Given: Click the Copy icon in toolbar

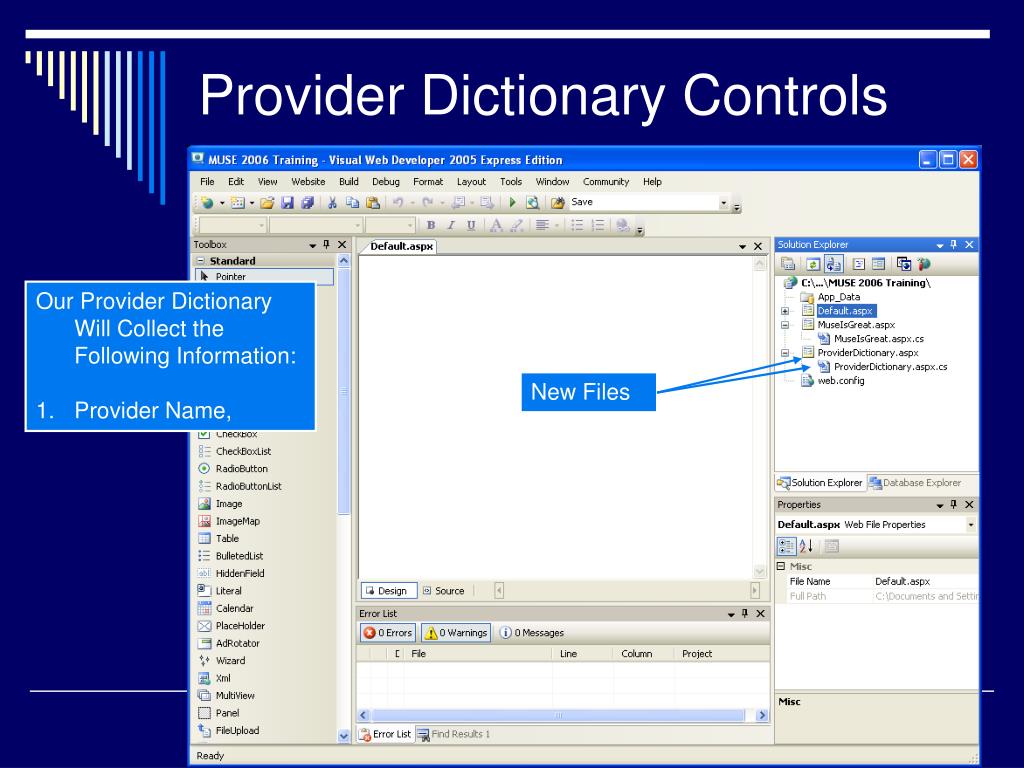Looking at the screenshot, I should coord(353,203).
